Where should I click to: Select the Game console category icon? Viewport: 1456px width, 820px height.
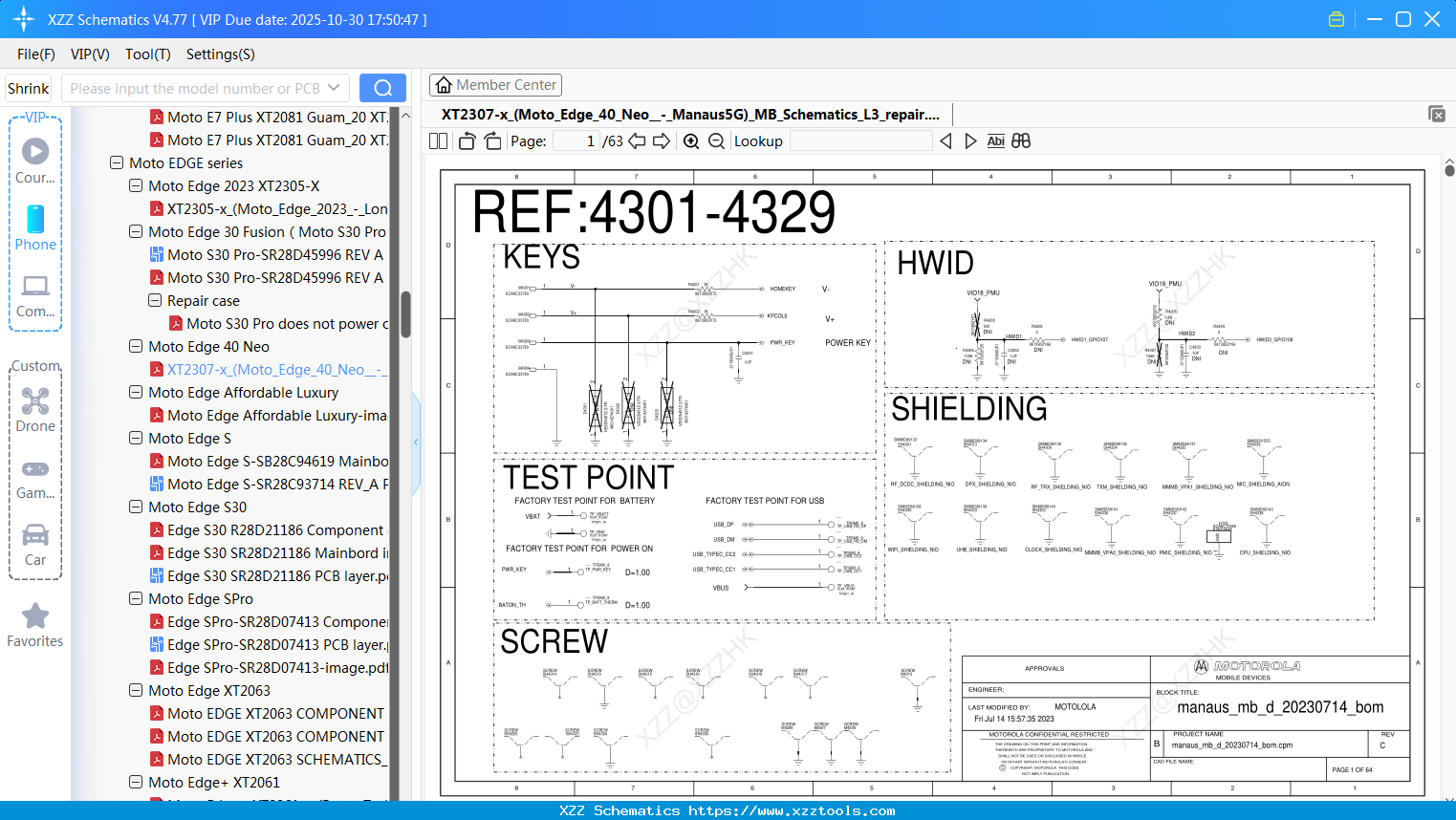point(35,468)
